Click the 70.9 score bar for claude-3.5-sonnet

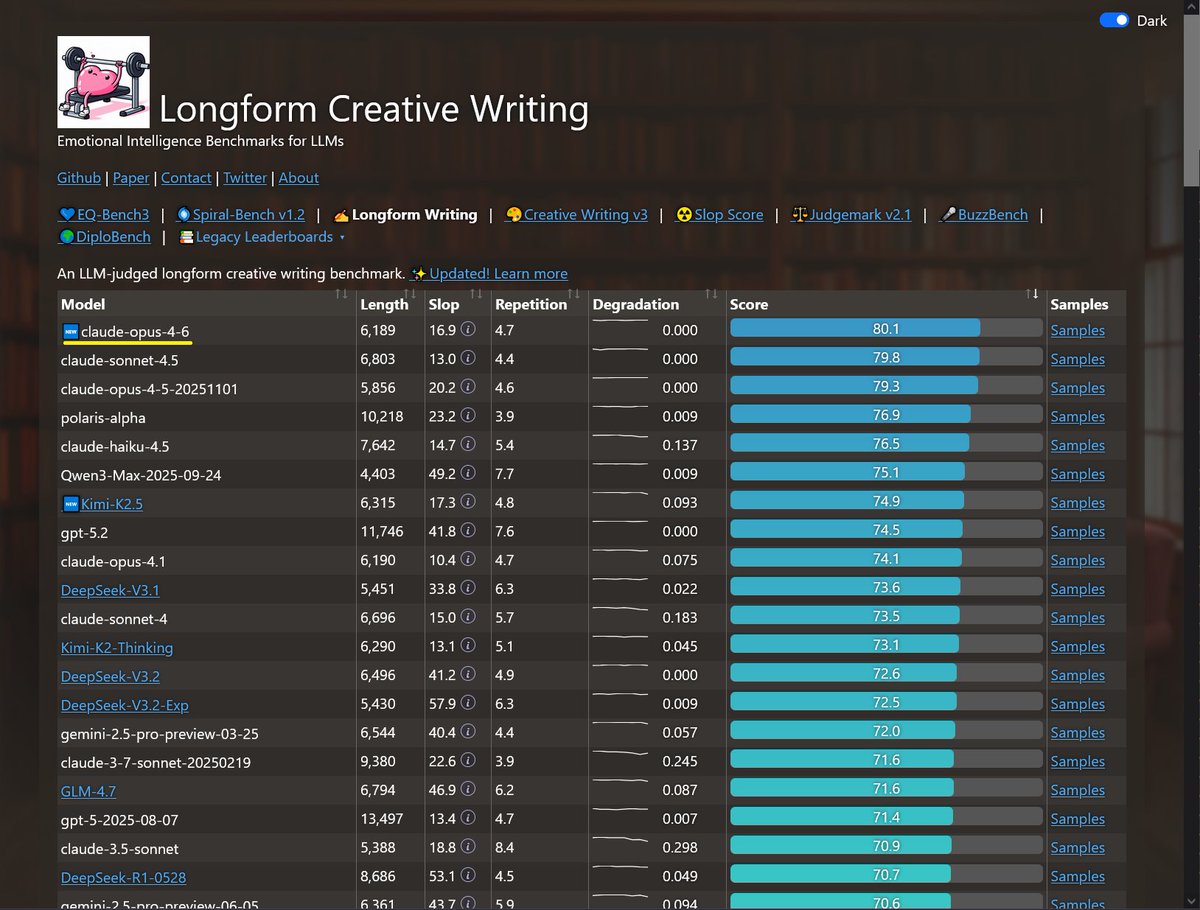coord(886,847)
